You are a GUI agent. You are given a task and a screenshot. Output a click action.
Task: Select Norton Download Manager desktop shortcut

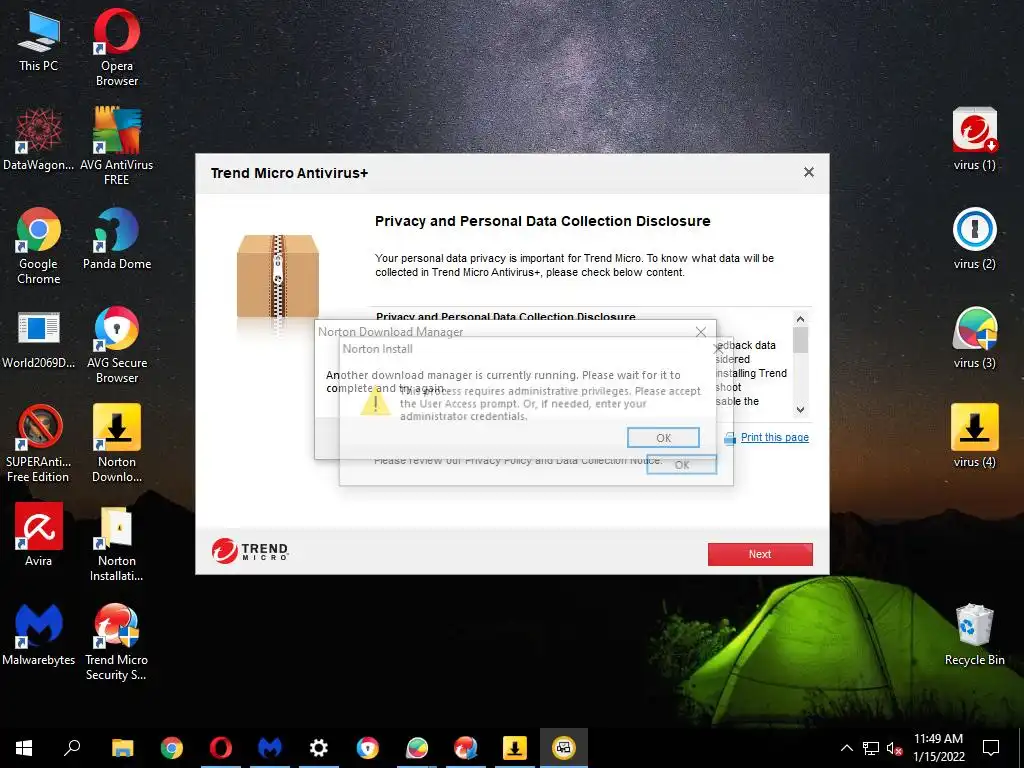click(117, 443)
